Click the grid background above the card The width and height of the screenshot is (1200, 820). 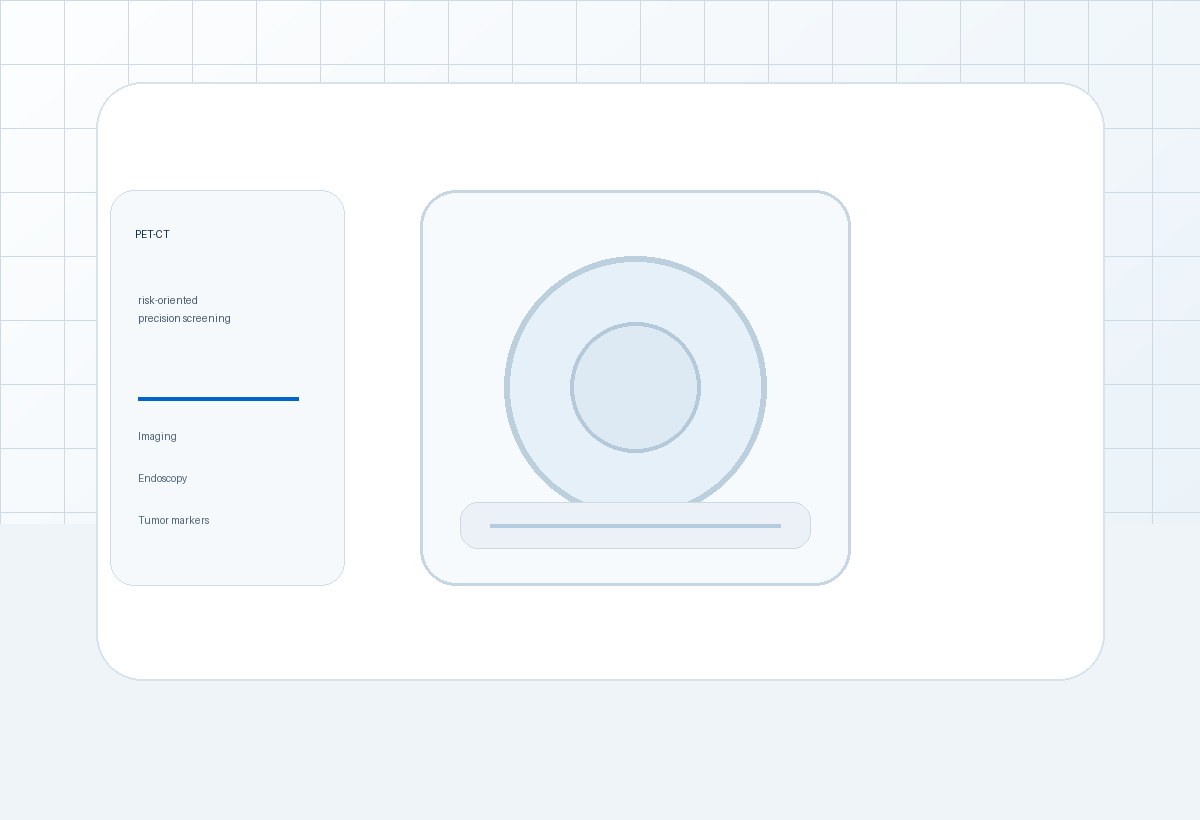tap(600, 40)
